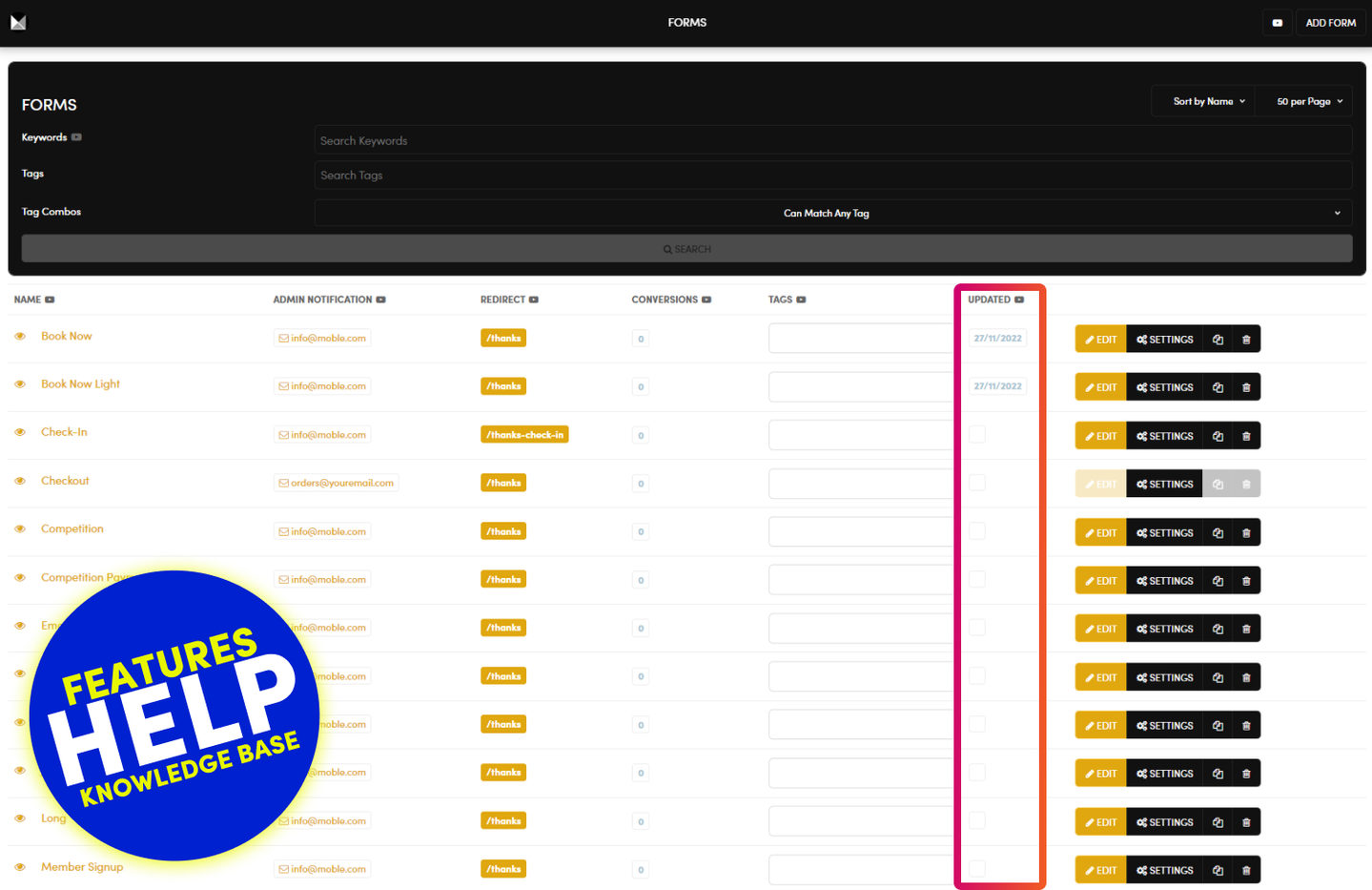Click the logo icon in the top-left corner
The image size is (1372, 890).
(18, 22)
